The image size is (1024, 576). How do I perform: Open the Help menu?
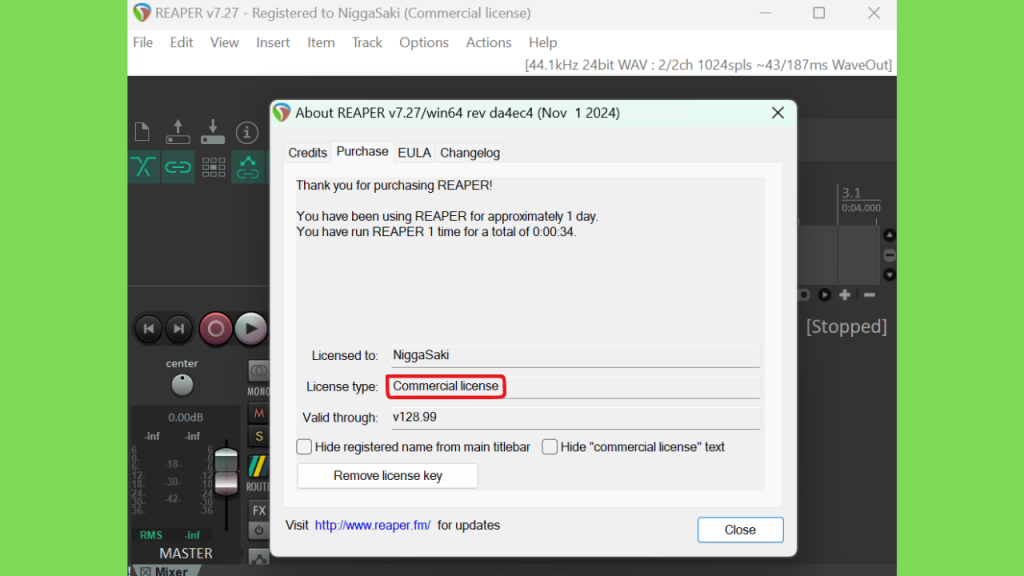(543, 42)
